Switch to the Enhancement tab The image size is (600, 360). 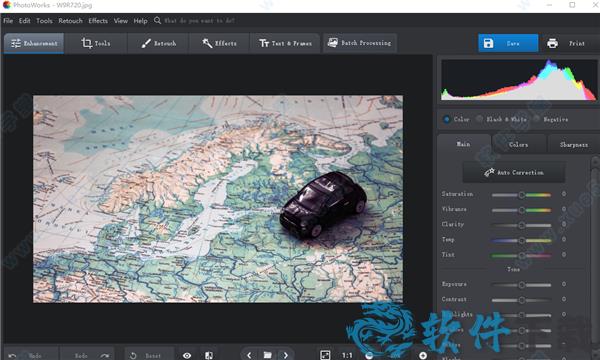pyautogui.click(x=34, y=43)
